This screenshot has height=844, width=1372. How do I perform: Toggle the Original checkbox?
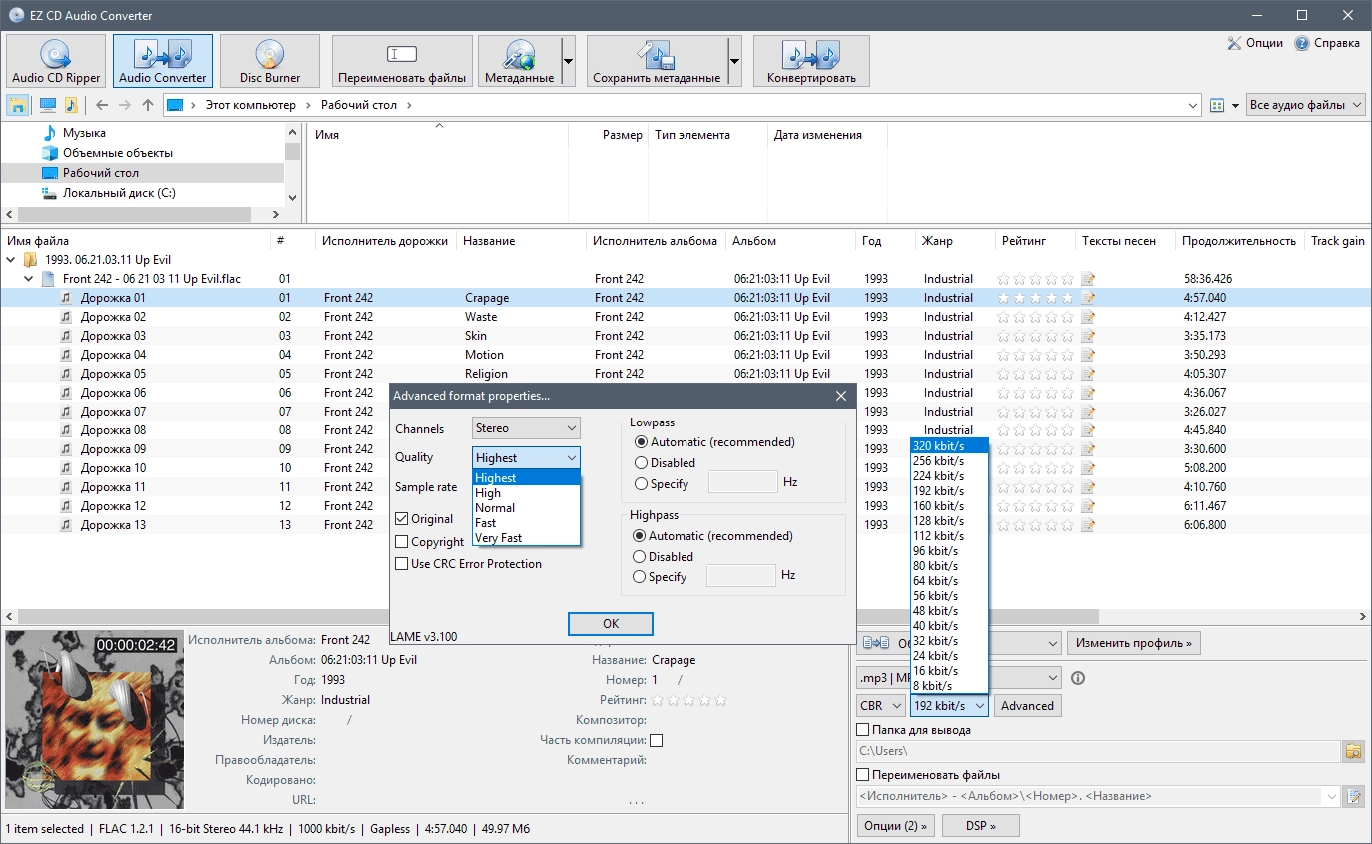click(402, 519)
